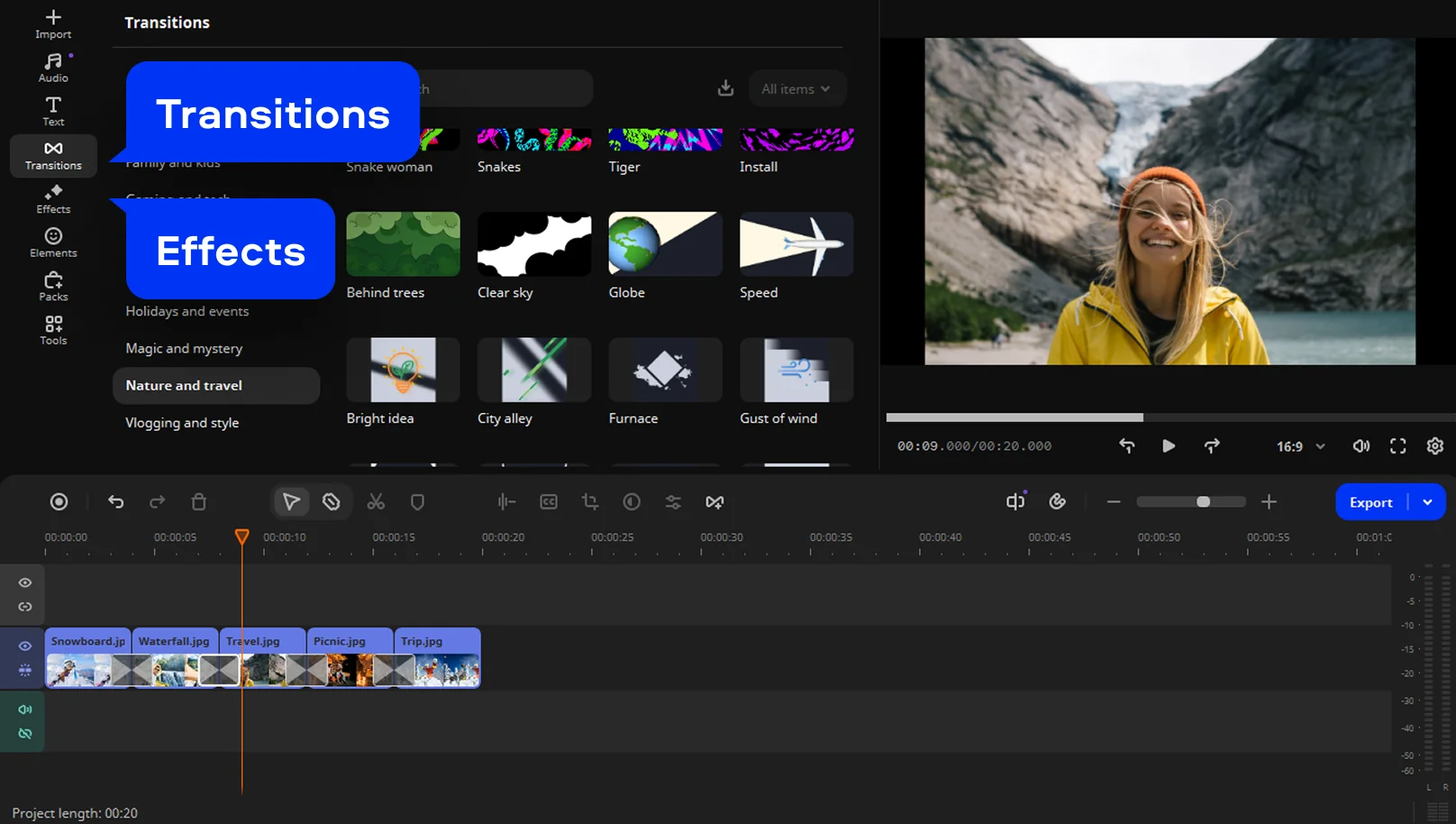Screen dimensions: 1456x824
Task: Select the Magic and mystery category
Action: pos(184,349)
